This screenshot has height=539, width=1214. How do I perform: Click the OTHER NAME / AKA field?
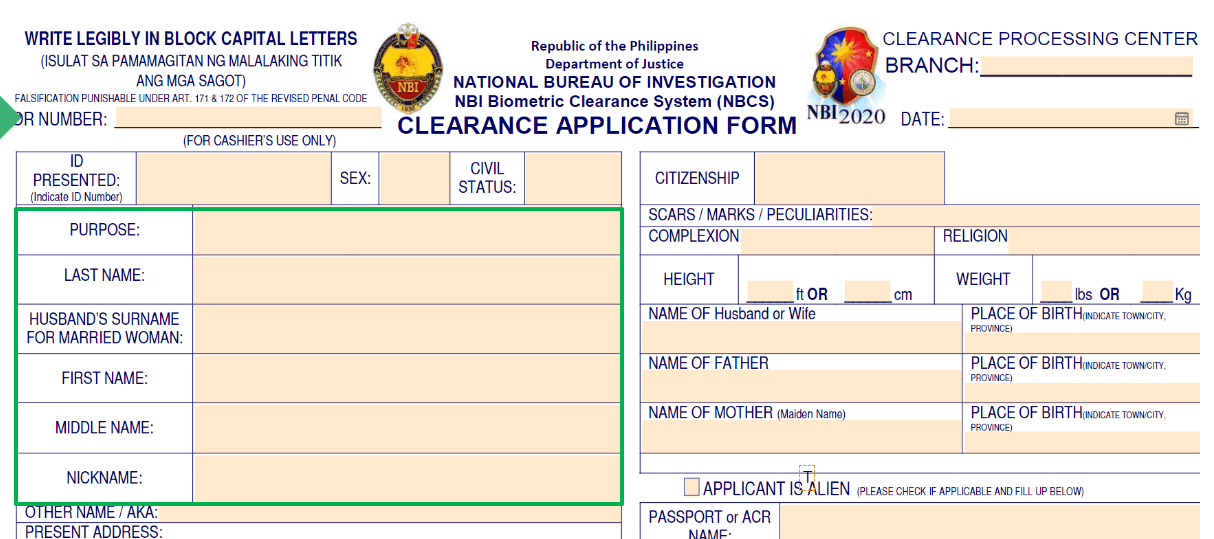tap(390, 513)
